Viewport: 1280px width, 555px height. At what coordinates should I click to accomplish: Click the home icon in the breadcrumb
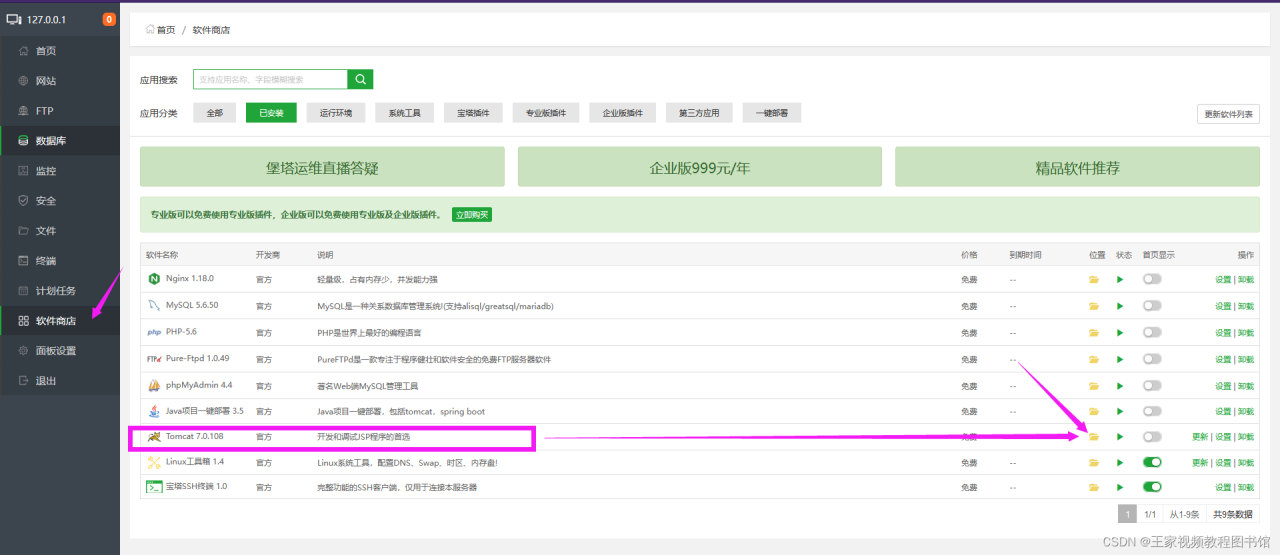[150, 30]
